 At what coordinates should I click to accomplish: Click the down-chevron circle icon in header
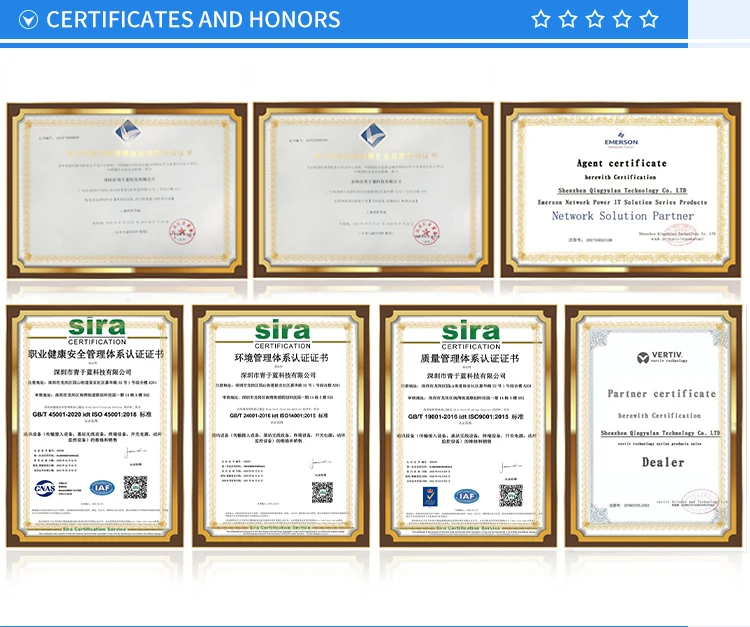29,20
